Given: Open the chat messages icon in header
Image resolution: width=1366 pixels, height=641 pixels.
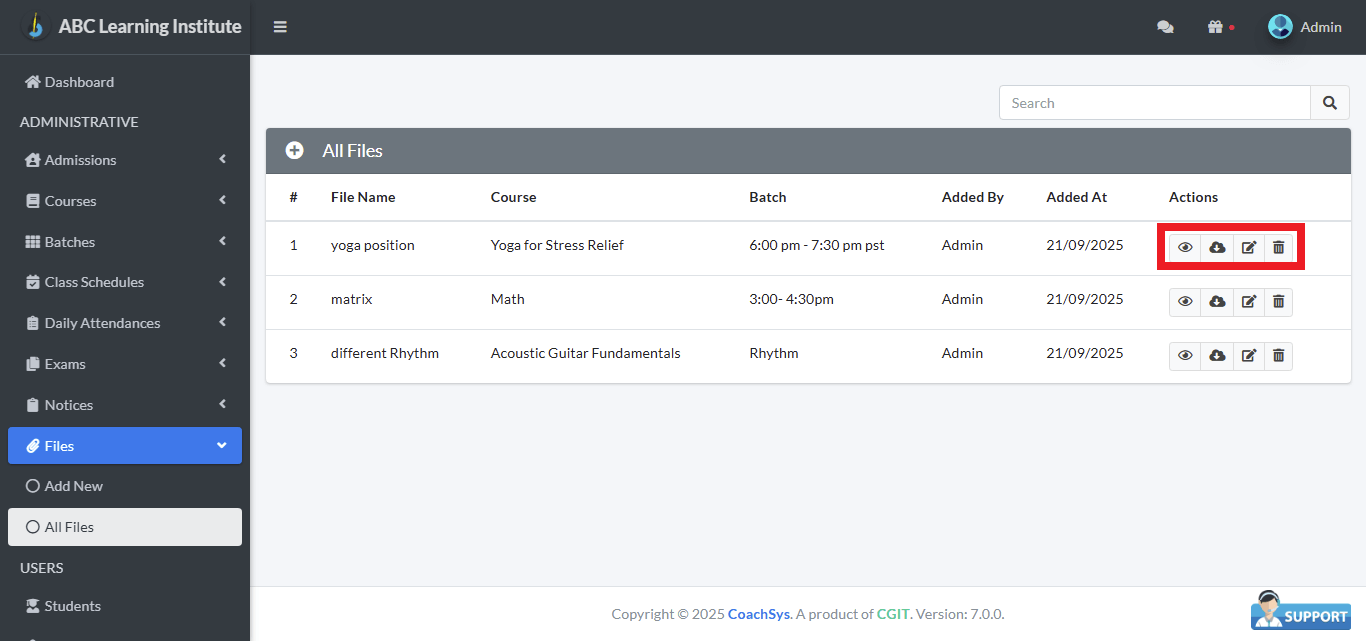Looking at the screenshot, I should [x=1165, y=27].
